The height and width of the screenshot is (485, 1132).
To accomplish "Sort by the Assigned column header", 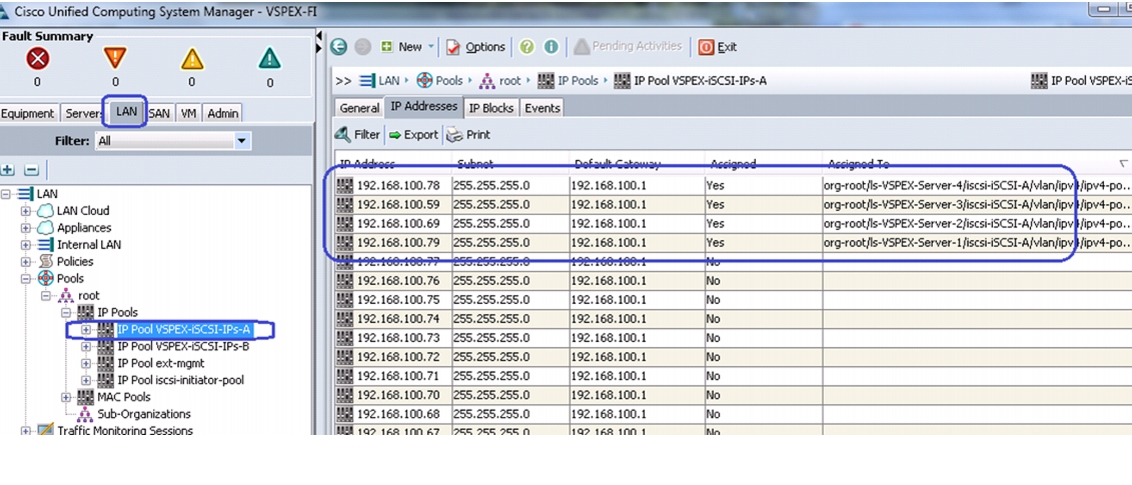I will click(763, 164).
